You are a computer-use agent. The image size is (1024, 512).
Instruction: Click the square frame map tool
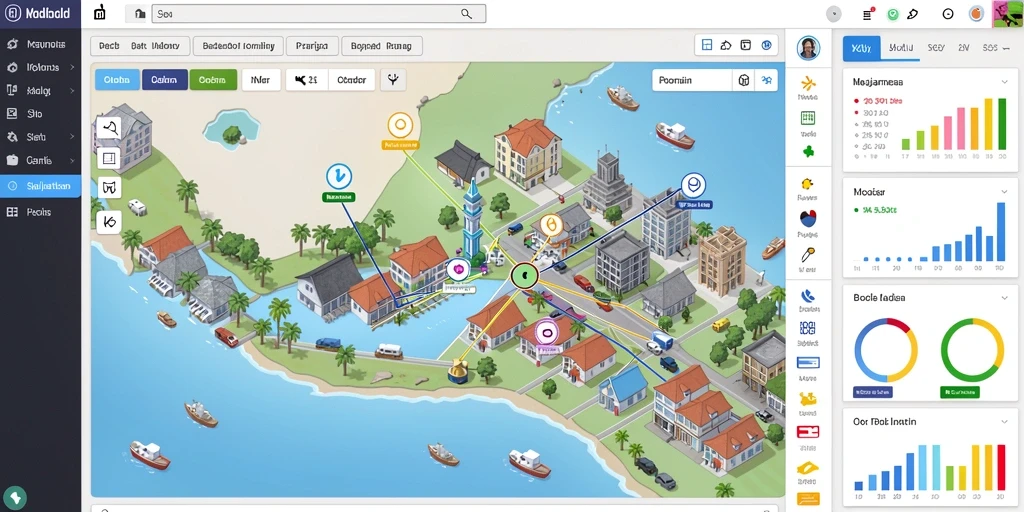tap(109, 157)
